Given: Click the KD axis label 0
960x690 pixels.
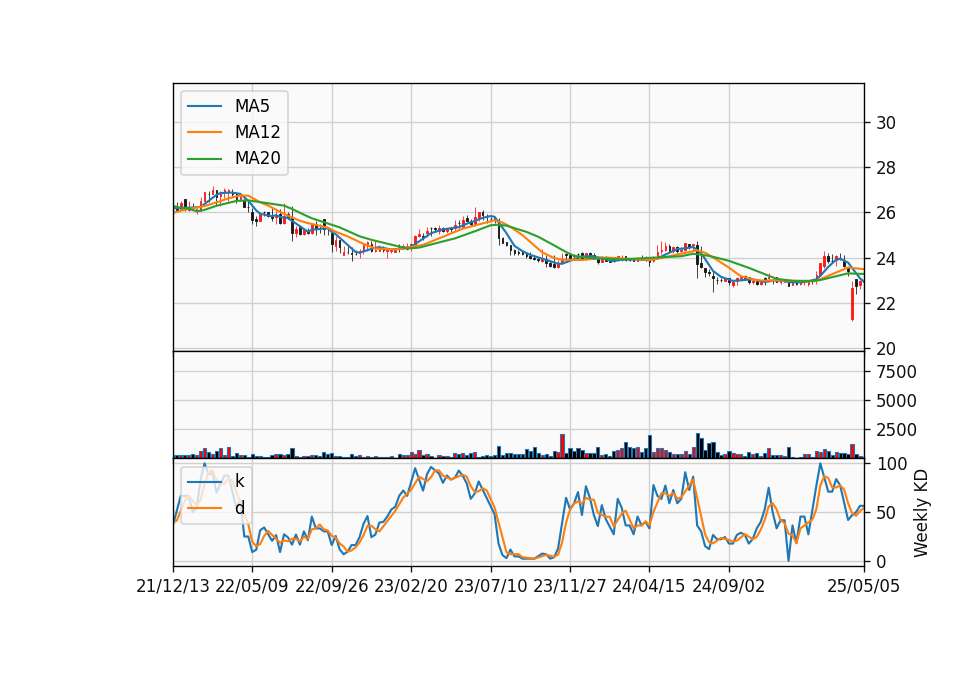Looking at the screenshot, I should point(880,561).
